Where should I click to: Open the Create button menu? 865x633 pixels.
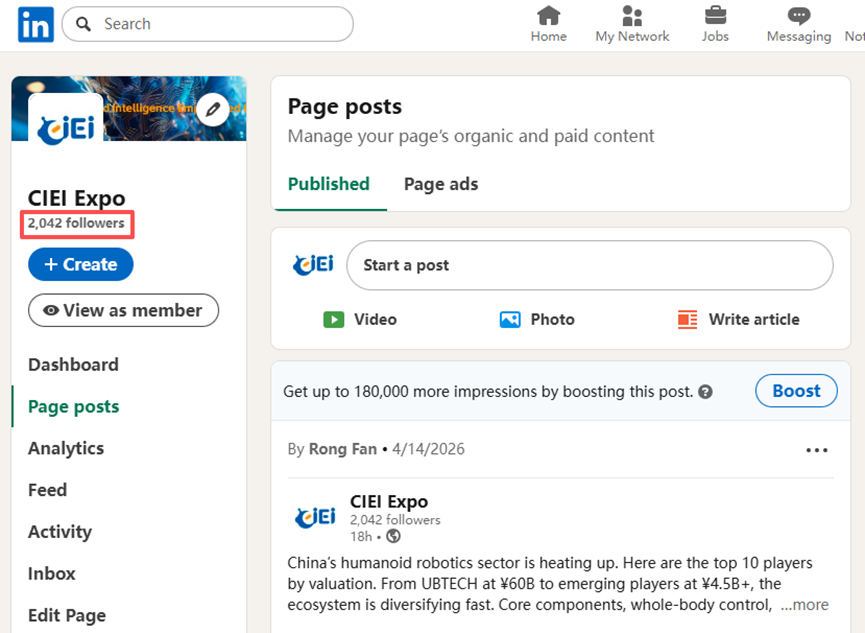tap(80, 265)
